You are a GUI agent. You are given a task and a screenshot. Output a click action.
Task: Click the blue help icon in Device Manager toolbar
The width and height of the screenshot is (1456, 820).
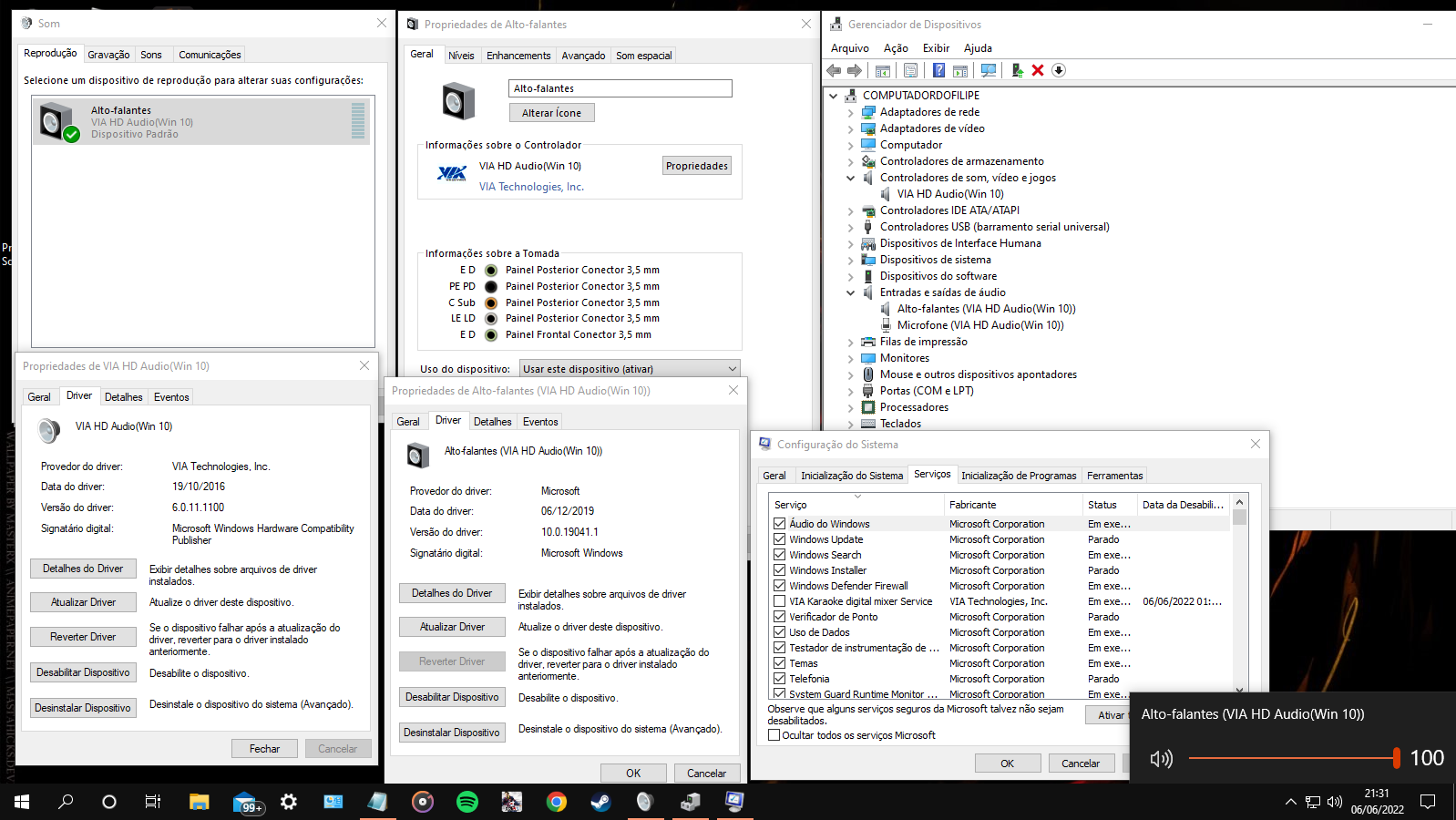(938, 70)
